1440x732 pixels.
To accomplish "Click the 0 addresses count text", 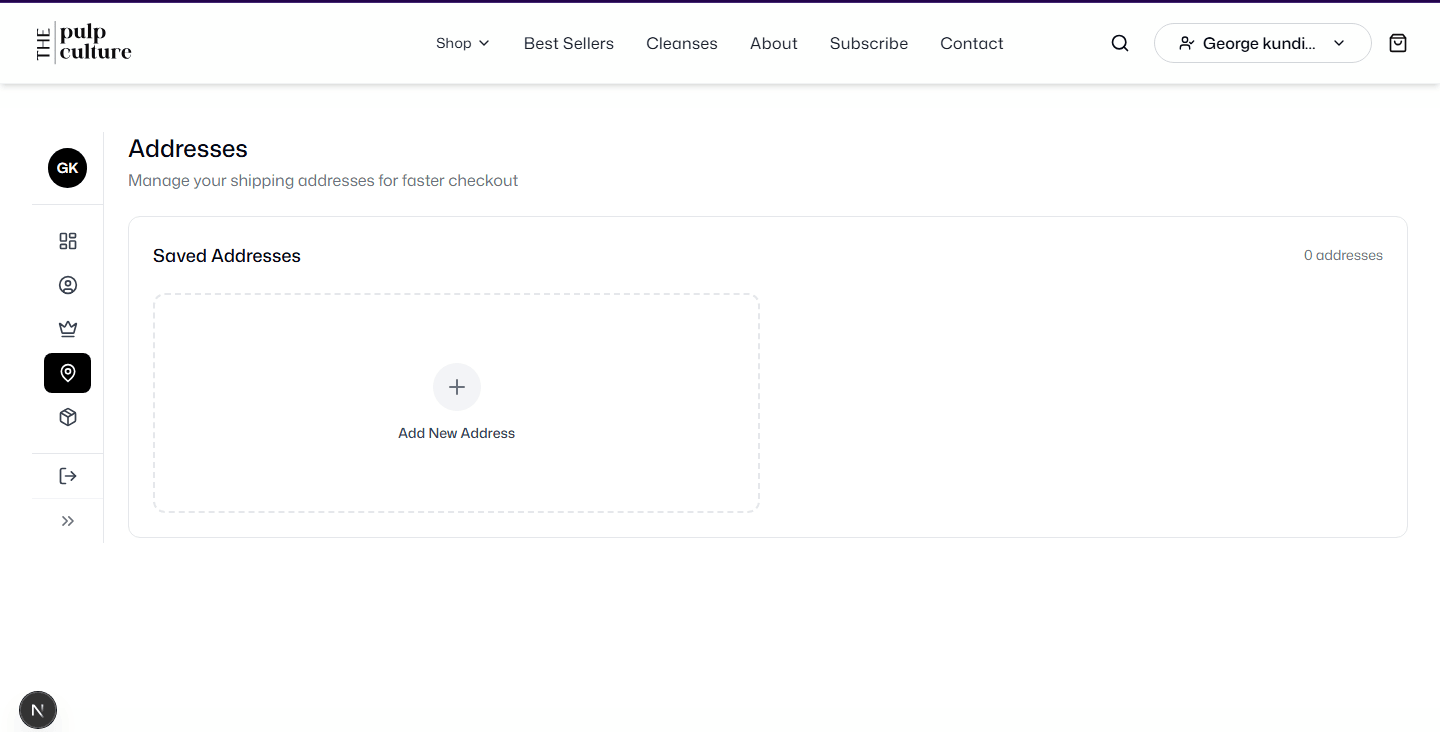I will [1343, 255].
